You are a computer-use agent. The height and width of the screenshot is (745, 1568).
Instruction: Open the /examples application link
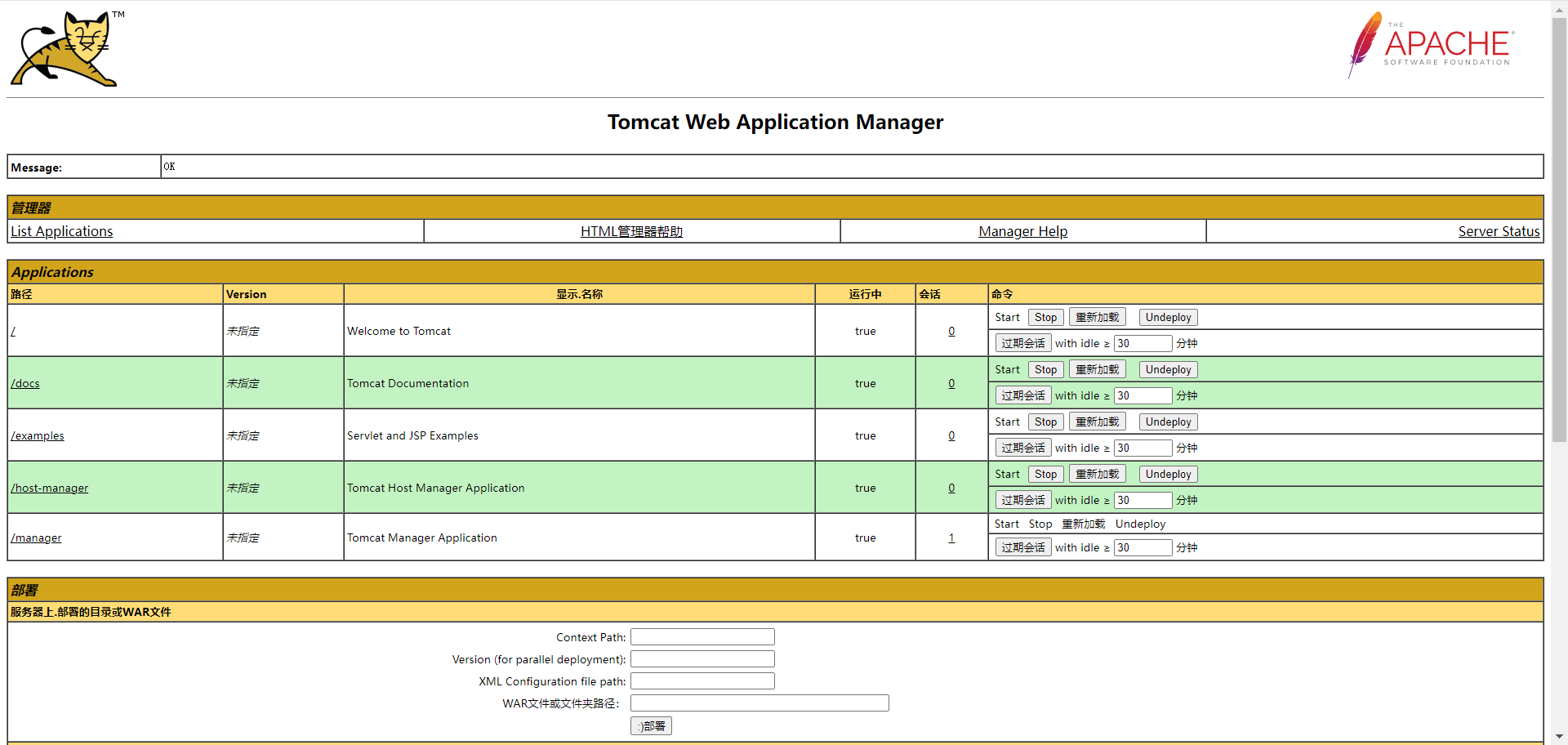[38, 435]
